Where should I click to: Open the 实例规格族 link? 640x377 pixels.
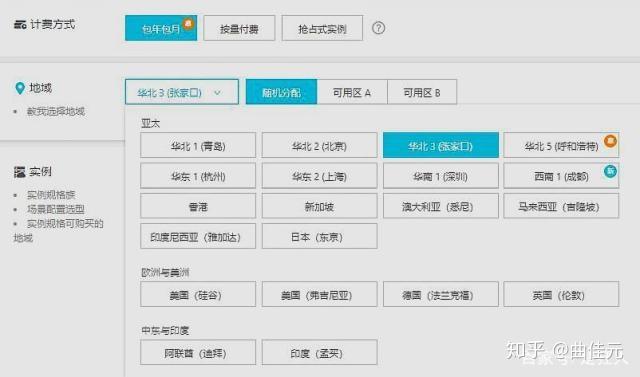pos(51,195)
